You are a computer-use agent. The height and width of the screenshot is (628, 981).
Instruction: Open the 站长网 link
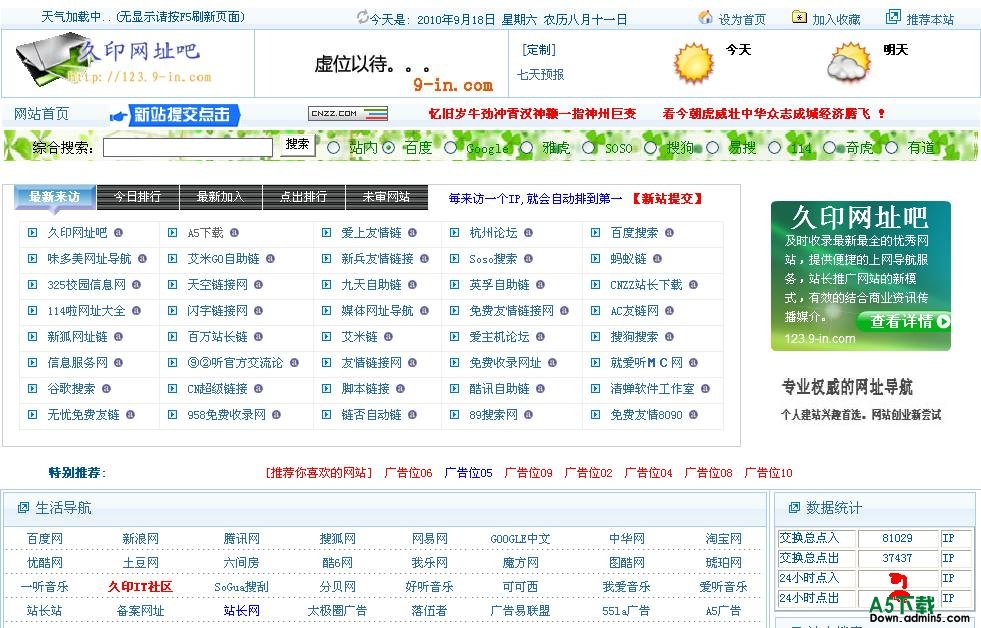pyautogui.click(x=241, y=610)
